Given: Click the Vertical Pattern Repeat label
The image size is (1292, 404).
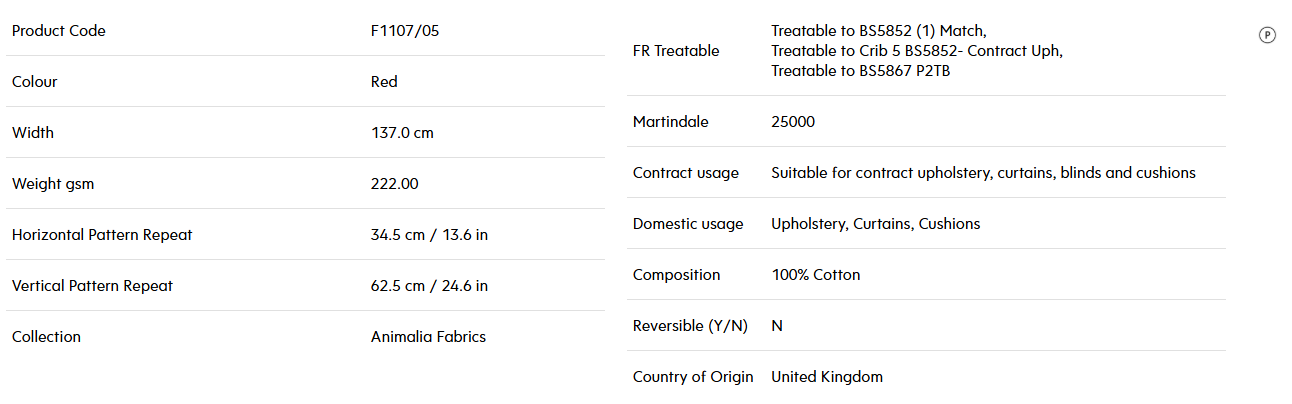Looking at the screenshot, I should (92, 286).
